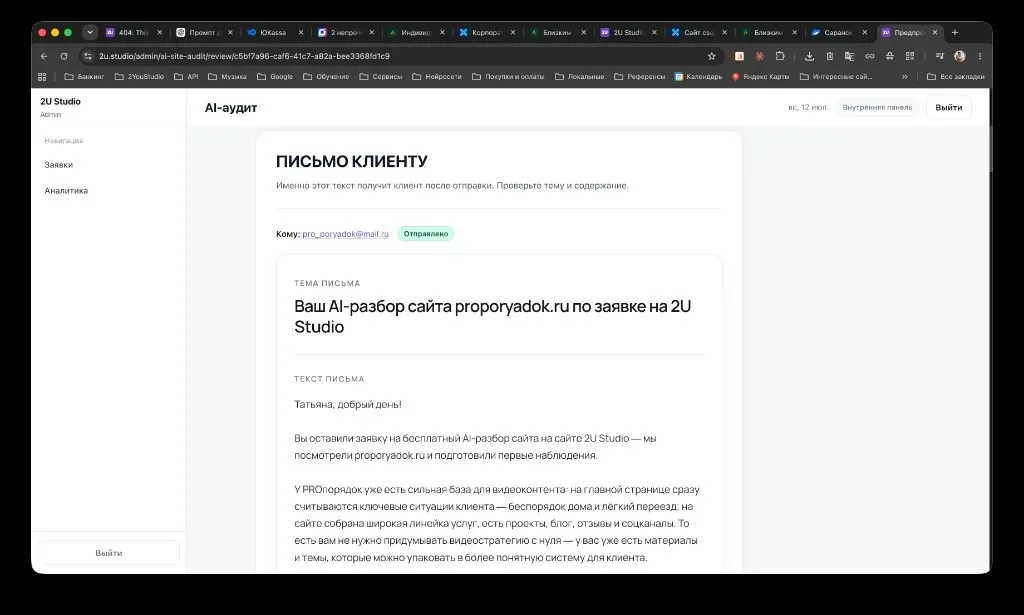
Task: Open the Локальные bookmarks folder
Action: coord(579,76)
